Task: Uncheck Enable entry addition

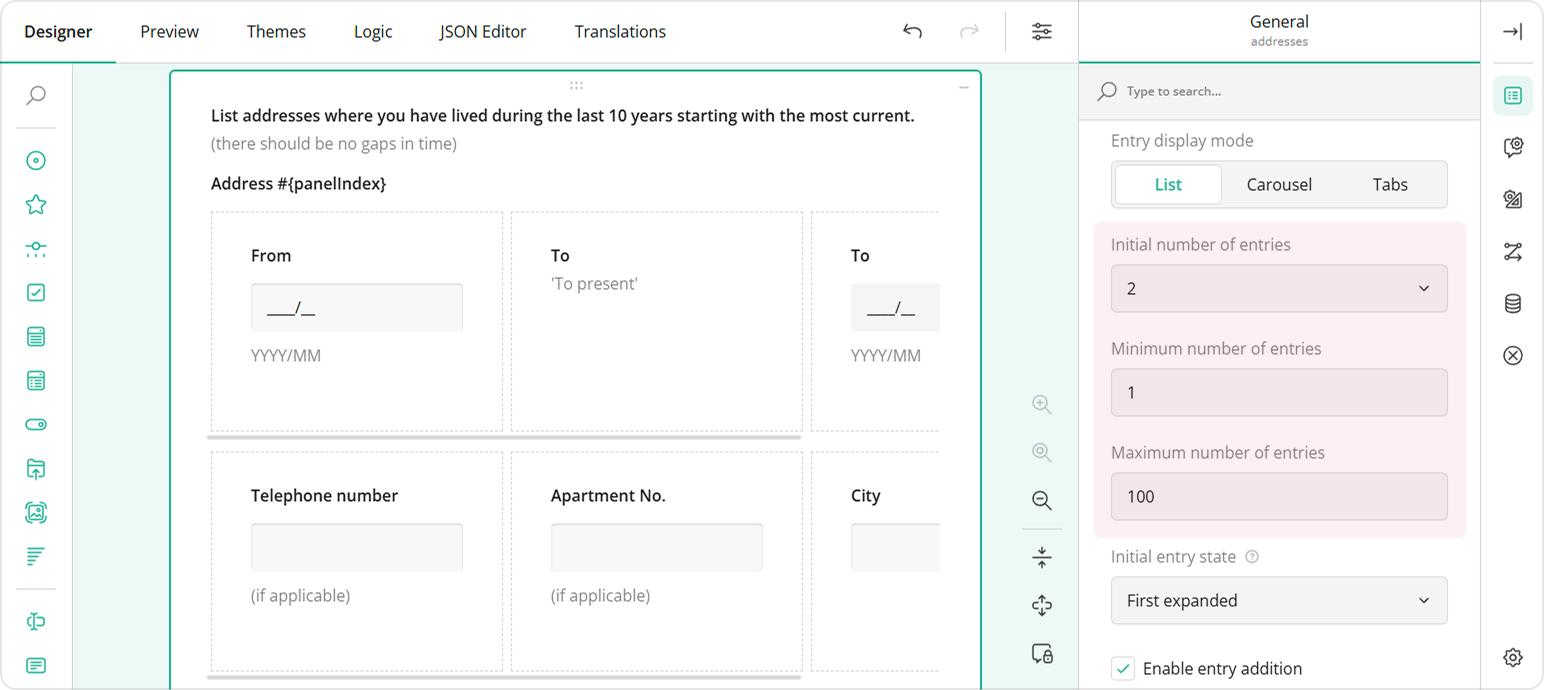Action: pos(1122,668)
